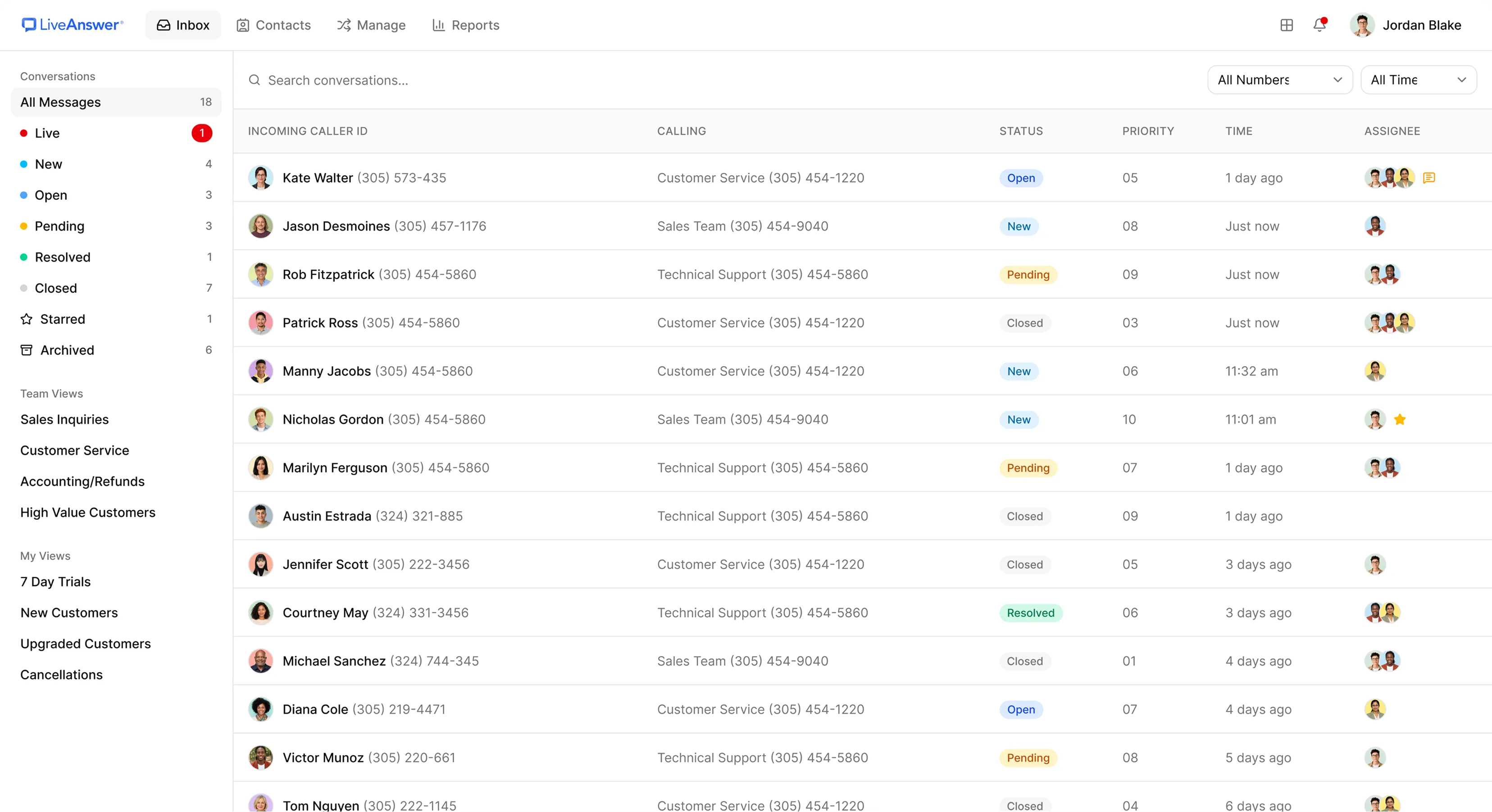Click '11:01 am' time on Nicholas Gordon's row
Screen dimensions: 1492x812
point(1251,419)
